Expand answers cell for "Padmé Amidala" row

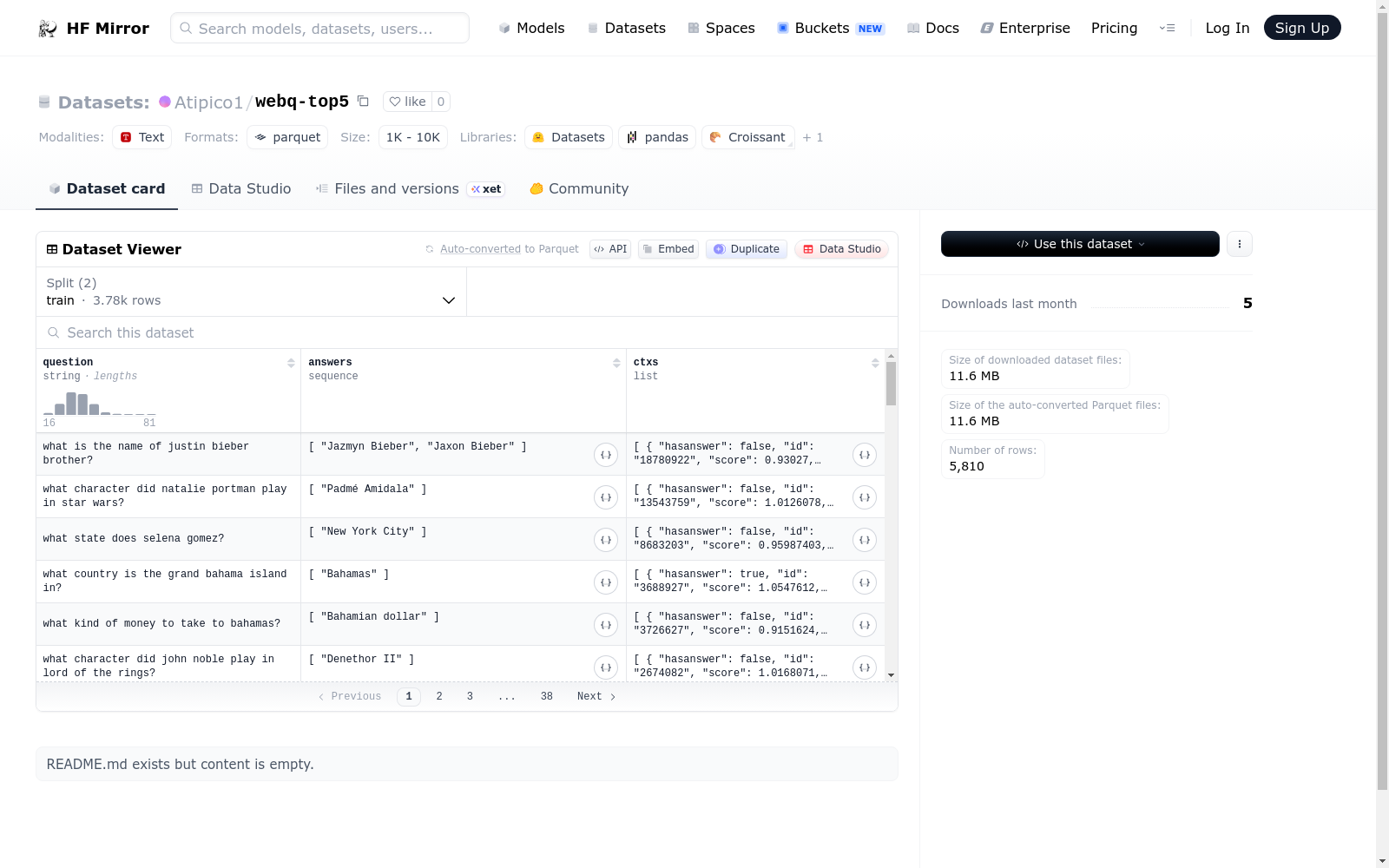pos(606,497)
